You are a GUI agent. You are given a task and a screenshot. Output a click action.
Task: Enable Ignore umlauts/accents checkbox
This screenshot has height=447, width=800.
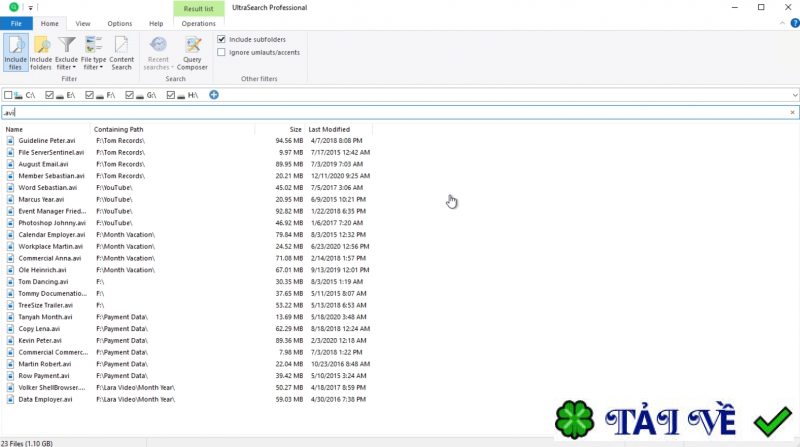pos(221,52)
